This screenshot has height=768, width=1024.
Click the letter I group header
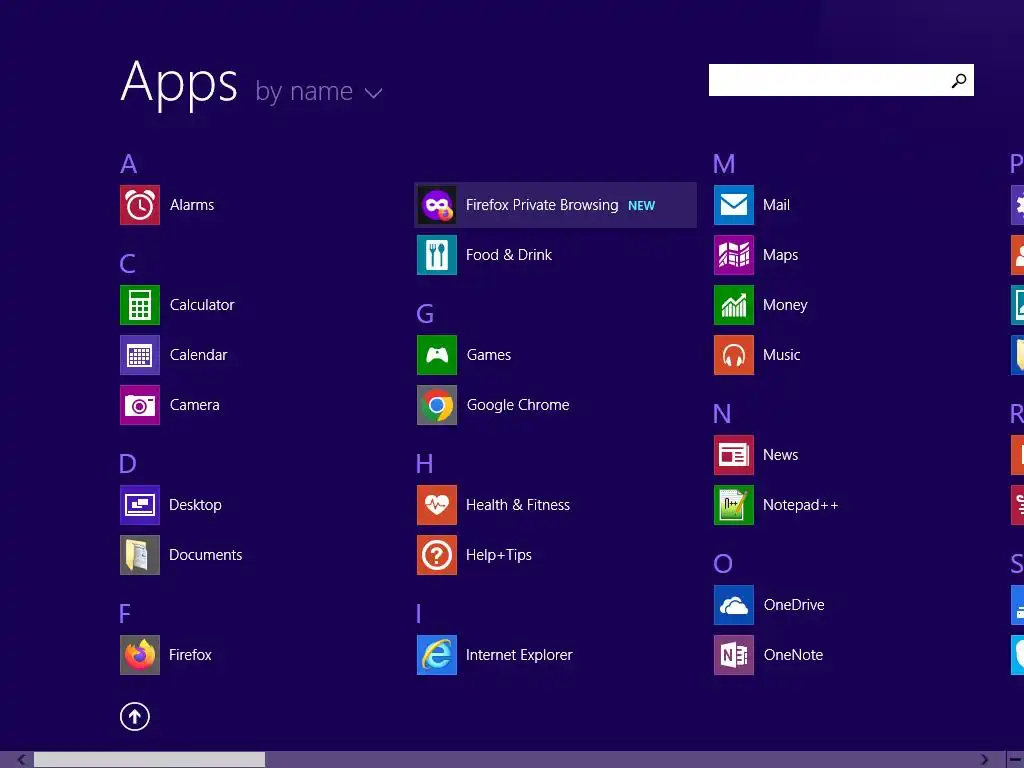[x=419, y=614]
